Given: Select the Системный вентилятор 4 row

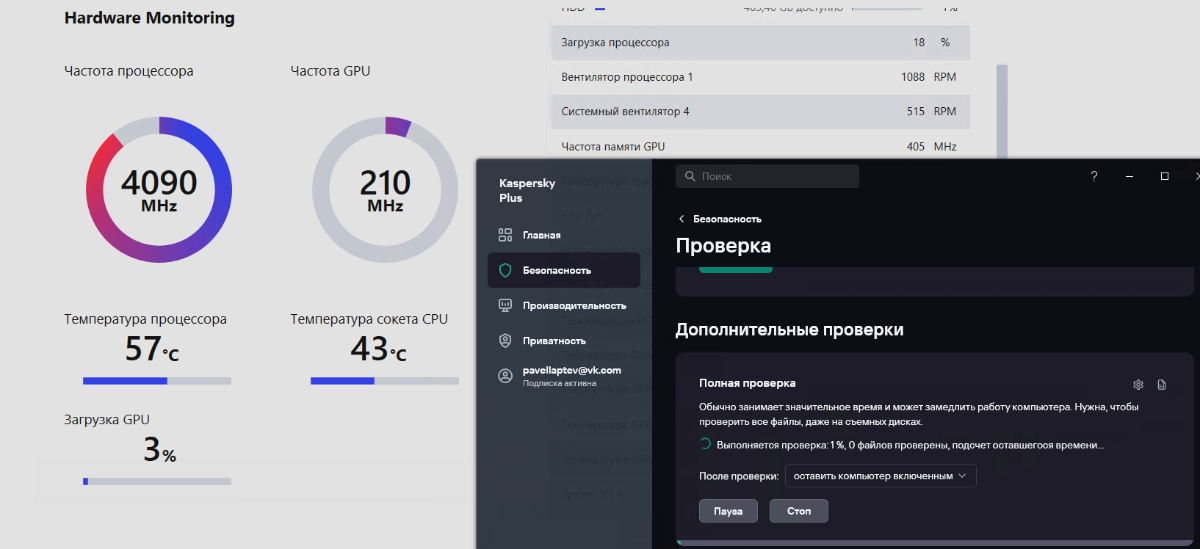Looking at the screenshot, I should coord(760,111).
